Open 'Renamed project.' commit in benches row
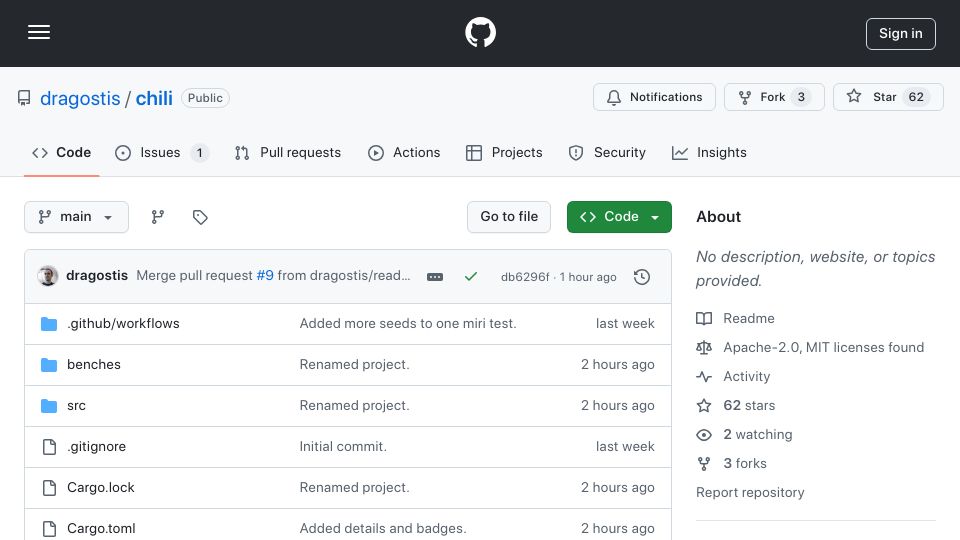 pos(354,364)
